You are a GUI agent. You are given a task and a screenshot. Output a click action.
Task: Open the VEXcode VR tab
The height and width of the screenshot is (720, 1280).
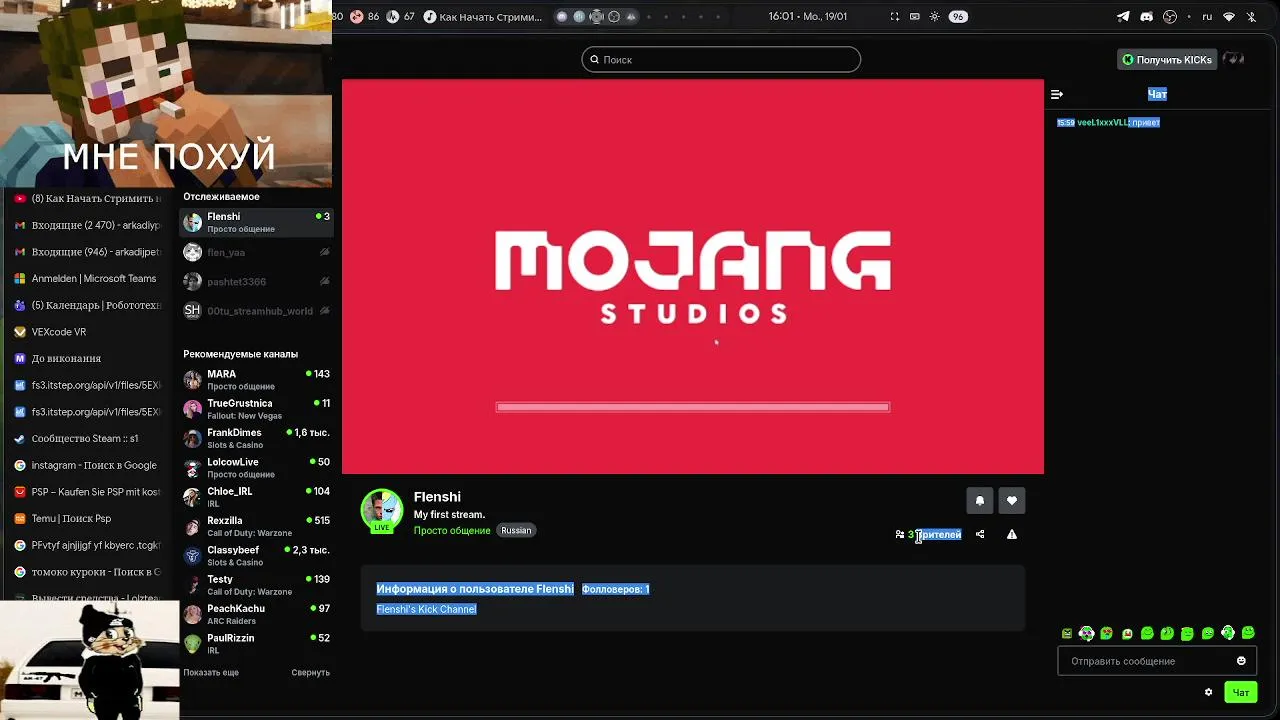[88, 332]
